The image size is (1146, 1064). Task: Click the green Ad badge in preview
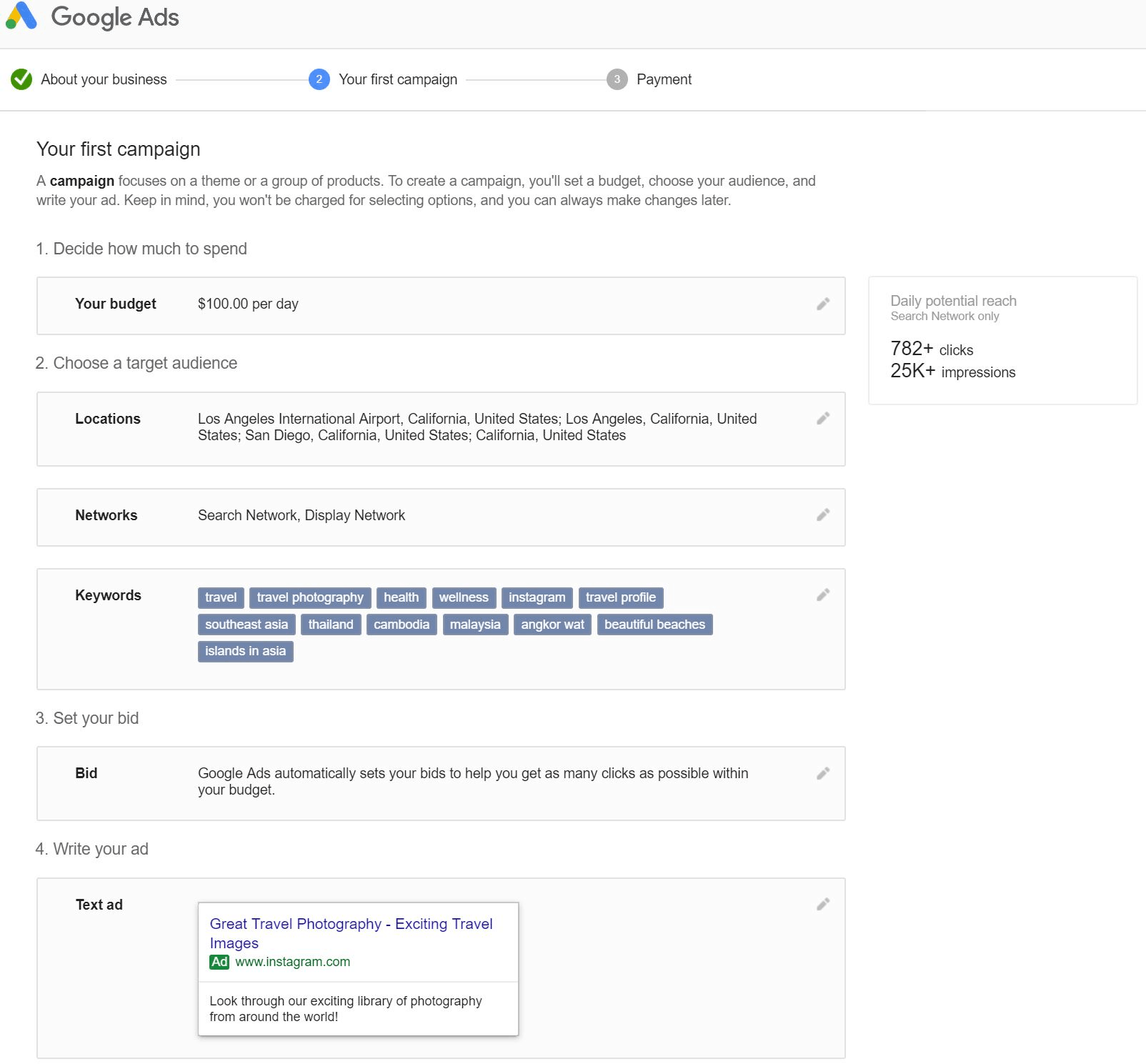(219, 962)
